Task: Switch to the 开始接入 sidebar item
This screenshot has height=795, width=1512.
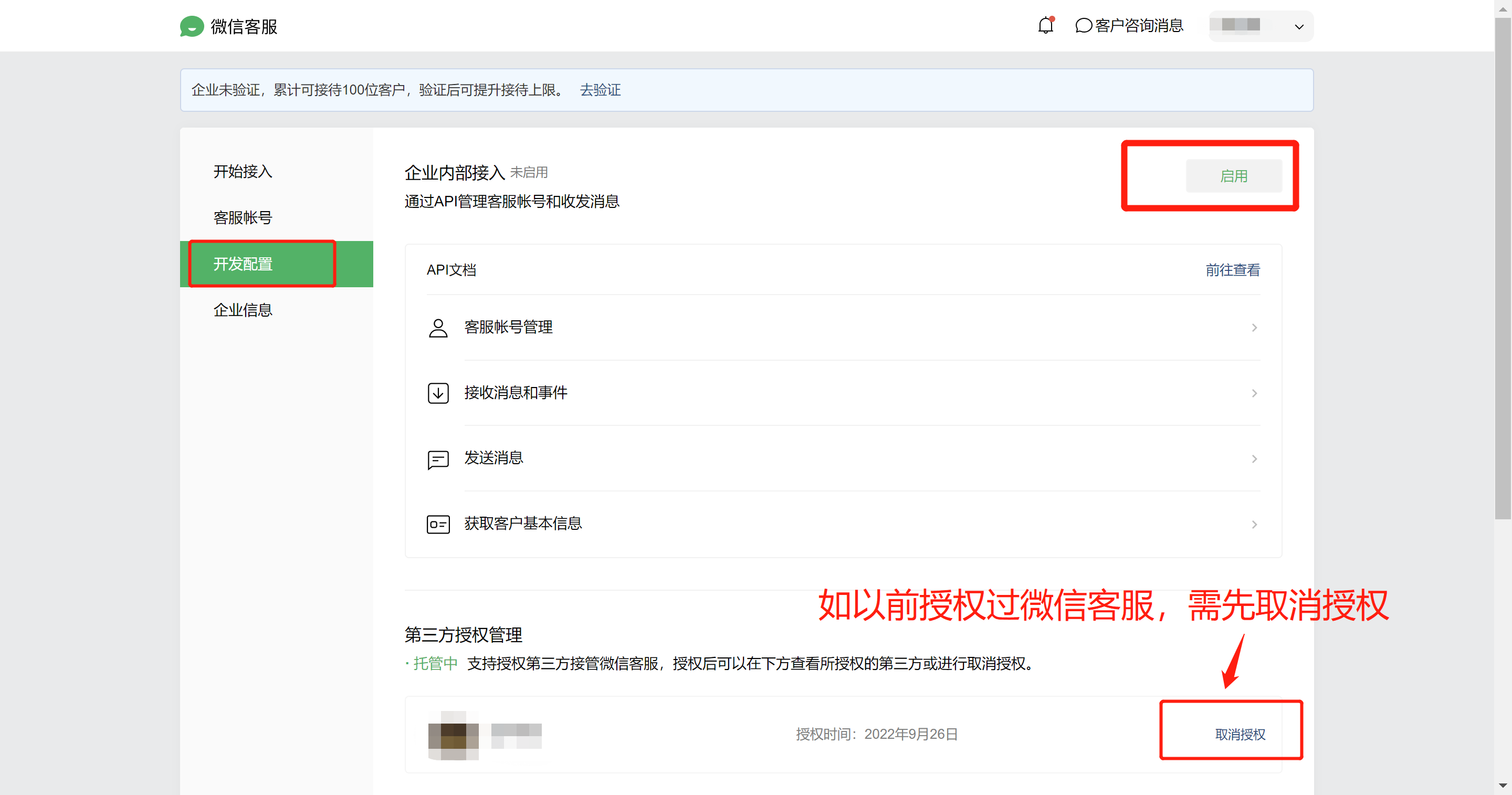Action: point(243,172)
